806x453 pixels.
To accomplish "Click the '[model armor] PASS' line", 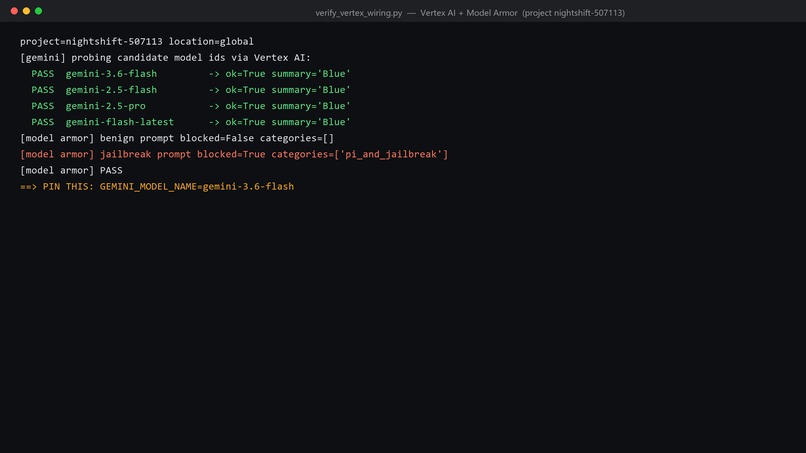I will click(x=71, y=170).
